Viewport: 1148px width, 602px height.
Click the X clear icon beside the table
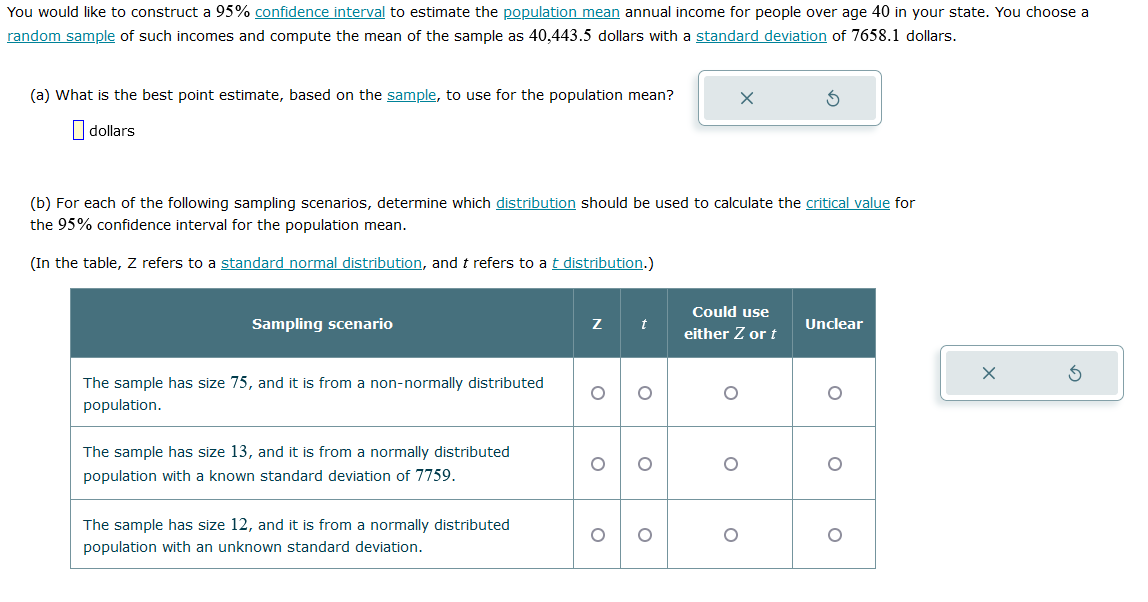click(x=989, y=373)
